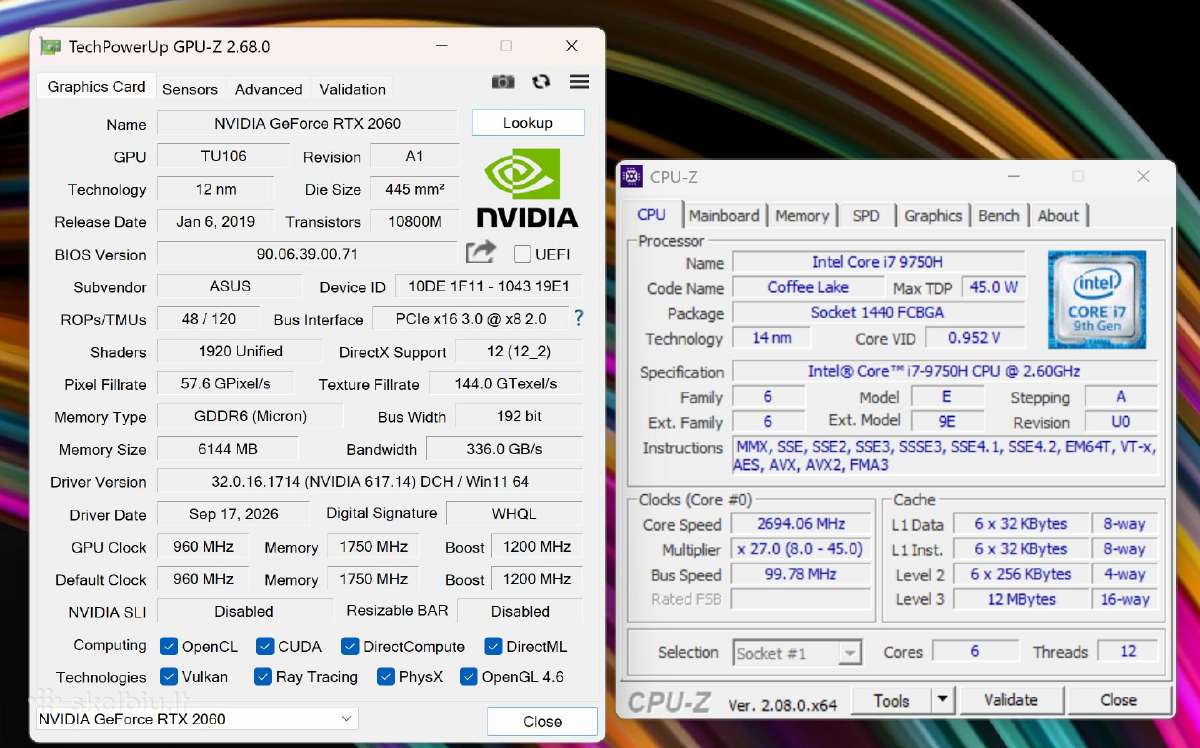Open the GPU-Z hamburger menu
The height and width of the screenshot is (748, 1200).
click(x=579, y=82)
